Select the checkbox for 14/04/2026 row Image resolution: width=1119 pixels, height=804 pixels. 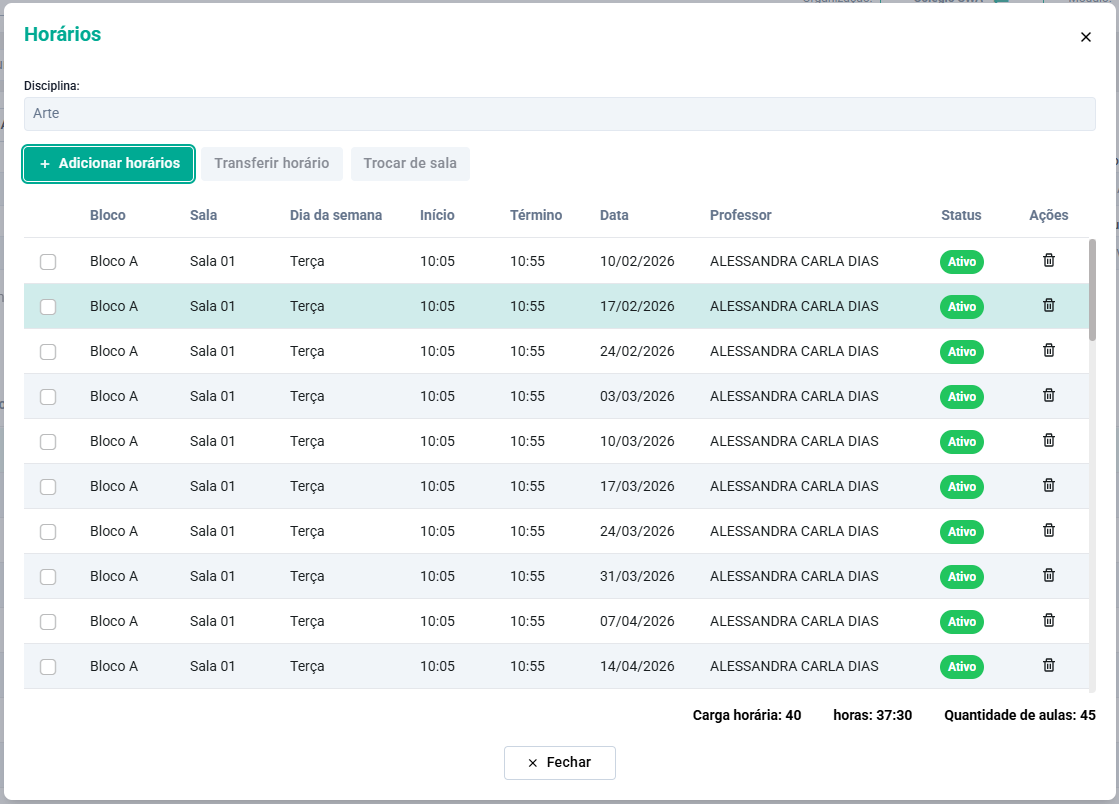click(x=48, y=666)
